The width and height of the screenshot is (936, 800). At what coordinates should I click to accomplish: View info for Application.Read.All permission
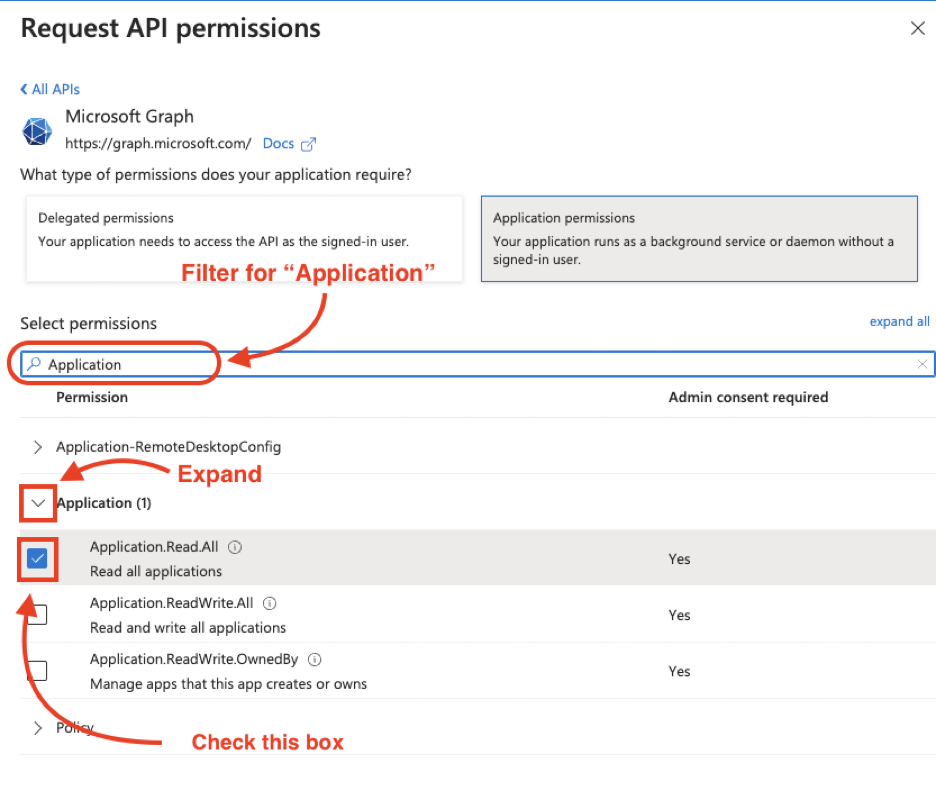click(x=234, y=546)
